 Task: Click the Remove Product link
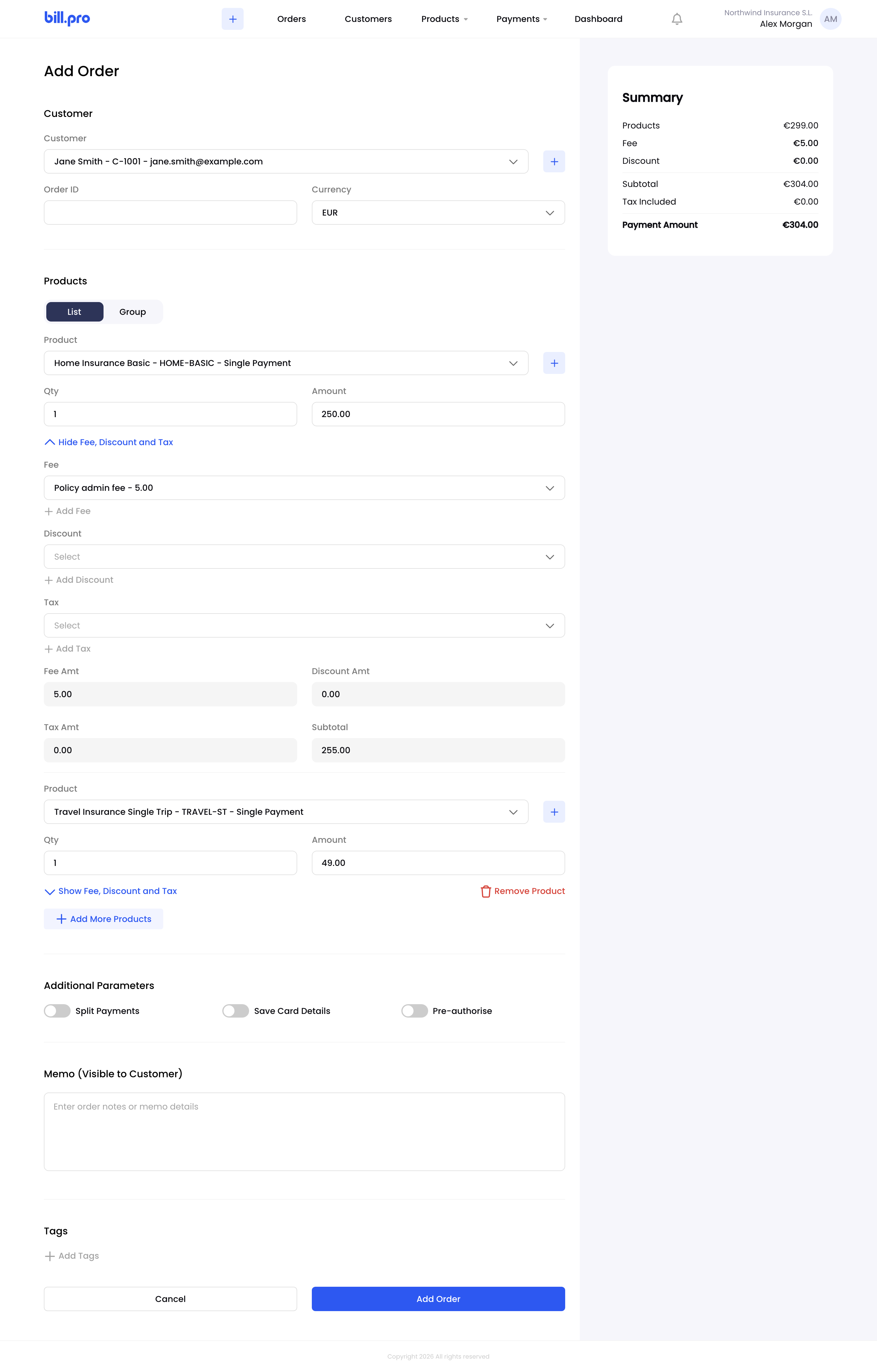pyautogui.click(x=523, y=891)
